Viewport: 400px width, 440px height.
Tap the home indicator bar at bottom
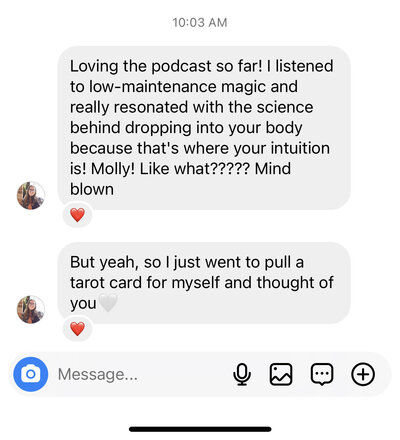200,429
